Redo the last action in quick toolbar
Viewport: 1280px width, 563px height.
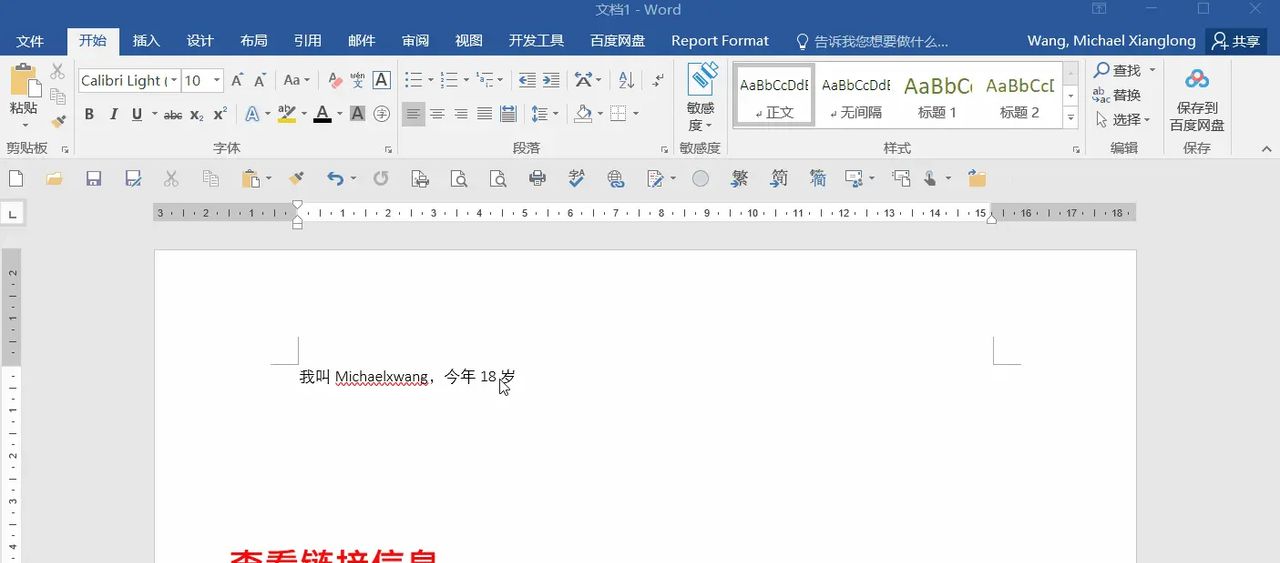click(x=381, y=179)
